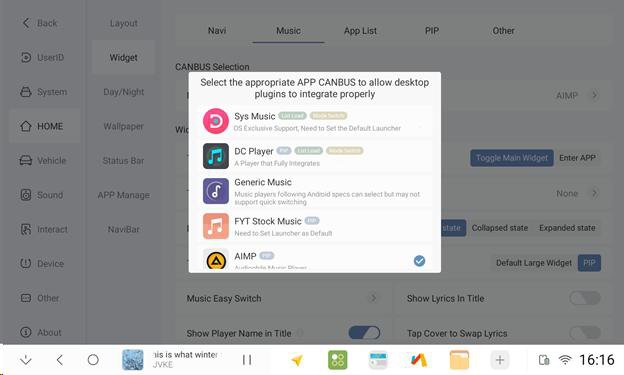Open the Layout submenu
624x375 pixels.
pos(123,23)
